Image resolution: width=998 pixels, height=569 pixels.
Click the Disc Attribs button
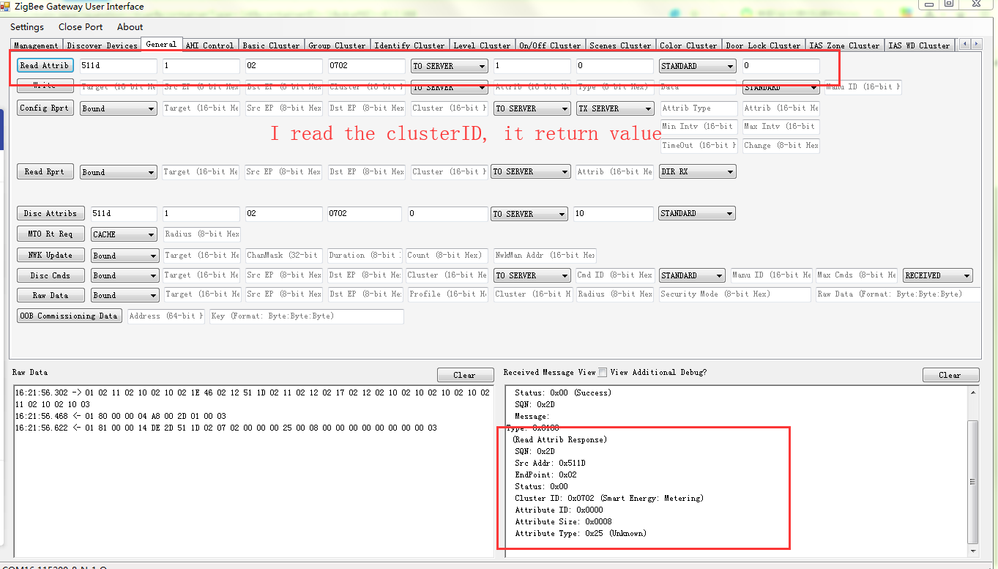tap(50, 214)
